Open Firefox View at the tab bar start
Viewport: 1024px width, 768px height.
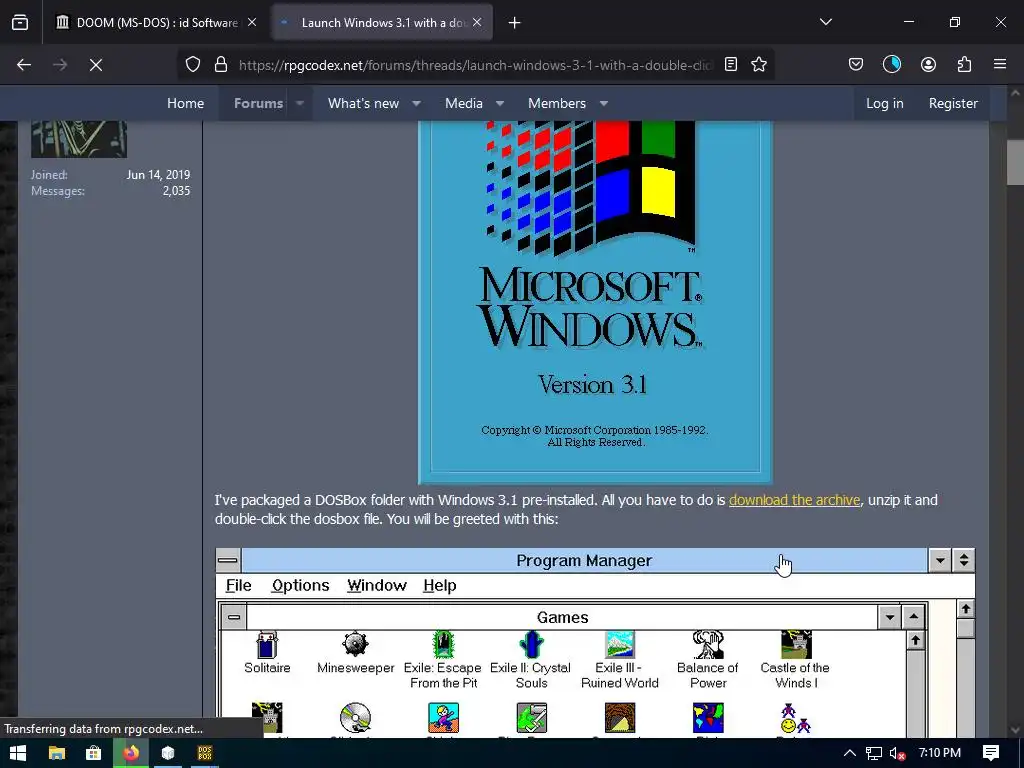click(x=20, y=22)
